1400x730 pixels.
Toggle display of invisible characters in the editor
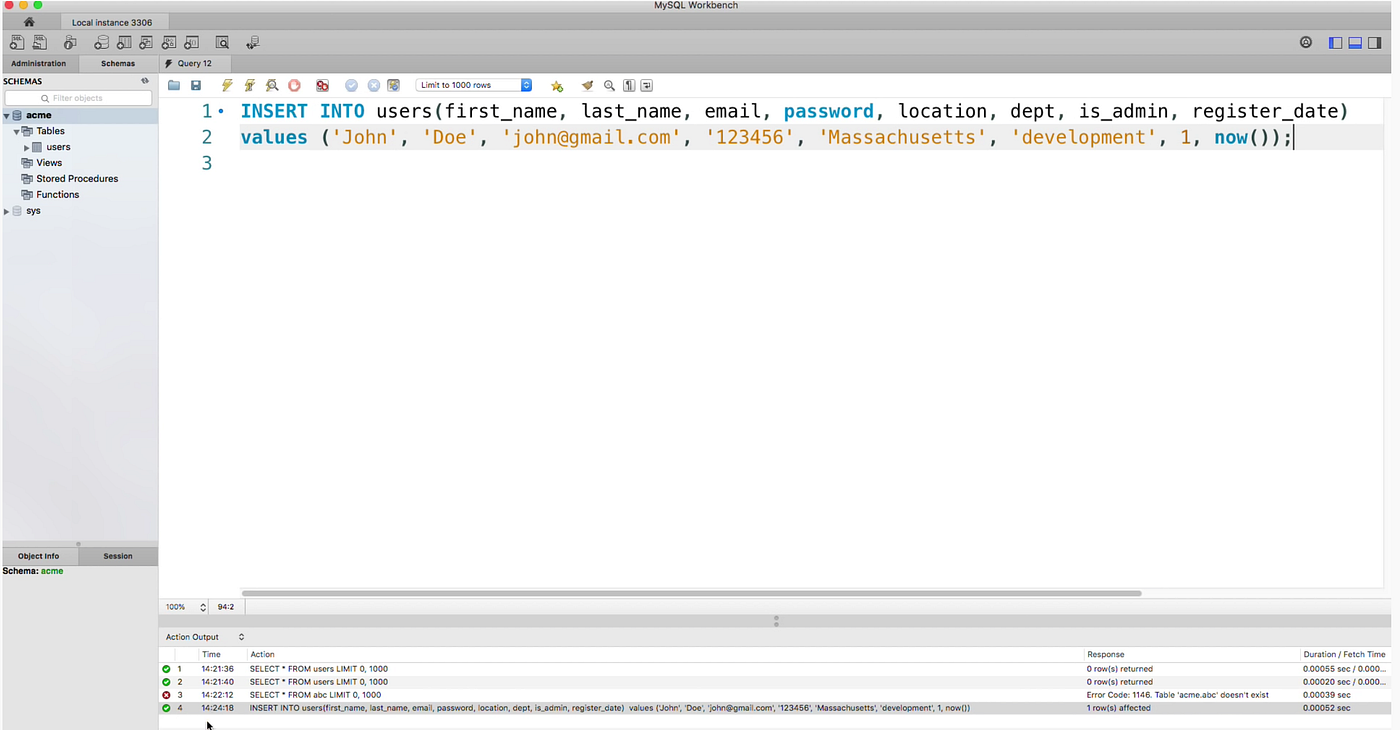click(629, 85)
